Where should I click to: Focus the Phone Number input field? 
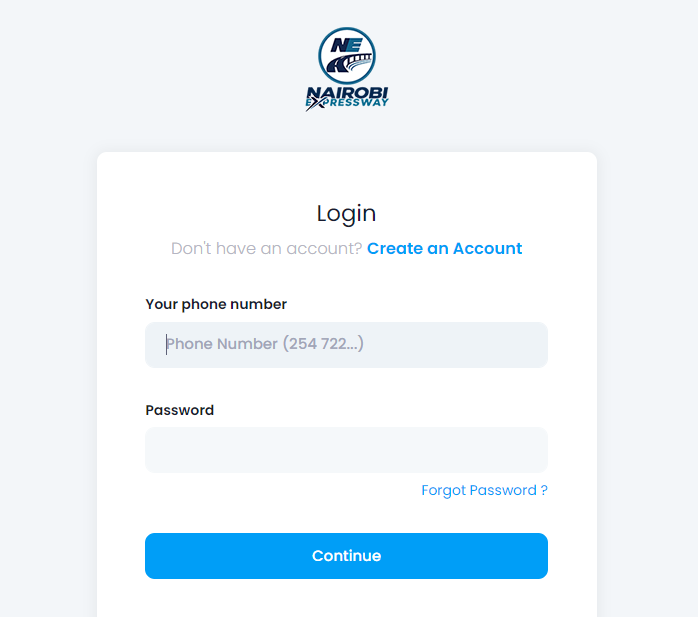[346, 345]
